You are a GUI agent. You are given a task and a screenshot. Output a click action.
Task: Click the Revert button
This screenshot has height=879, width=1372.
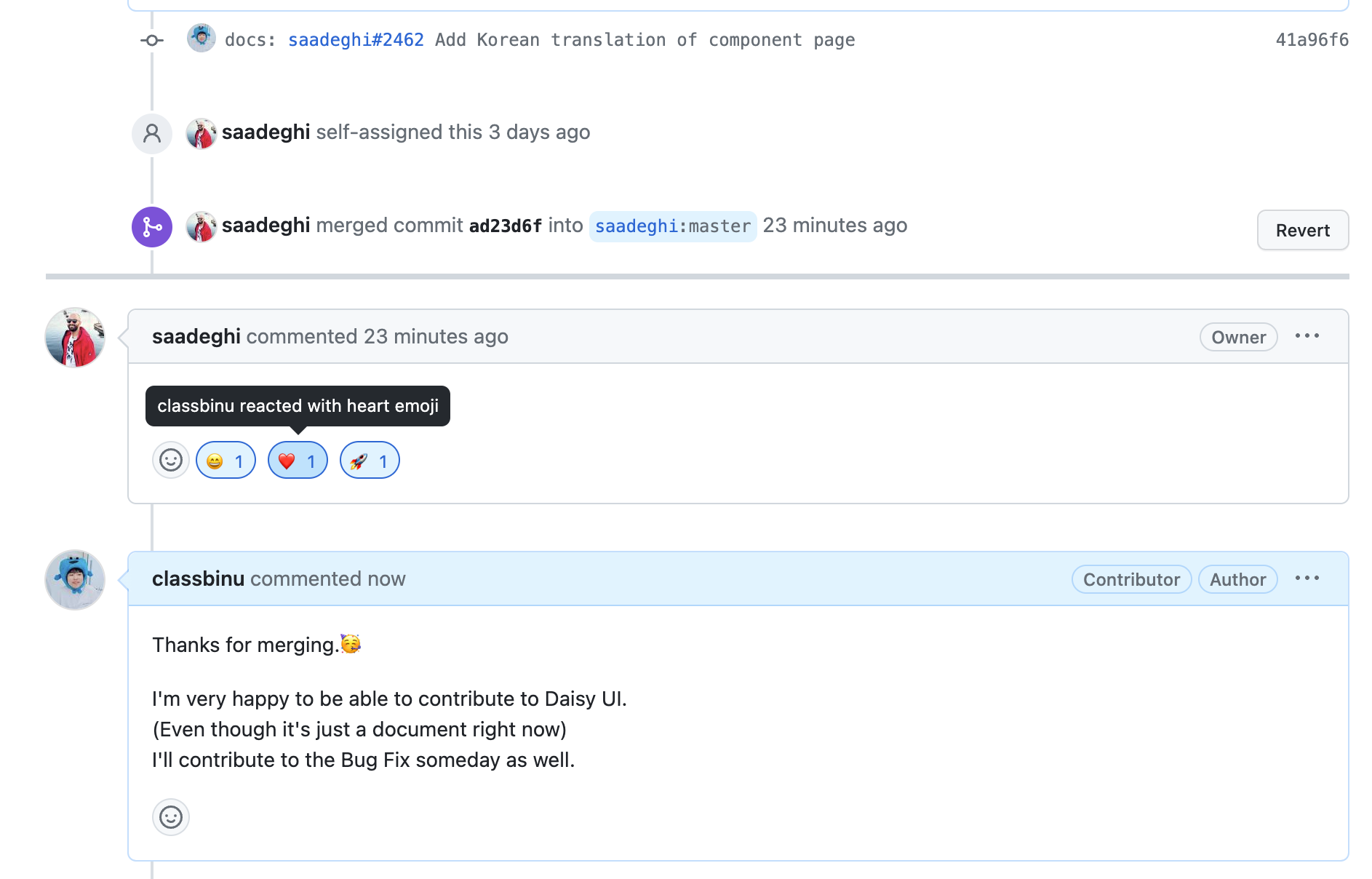pos(1302,230)
